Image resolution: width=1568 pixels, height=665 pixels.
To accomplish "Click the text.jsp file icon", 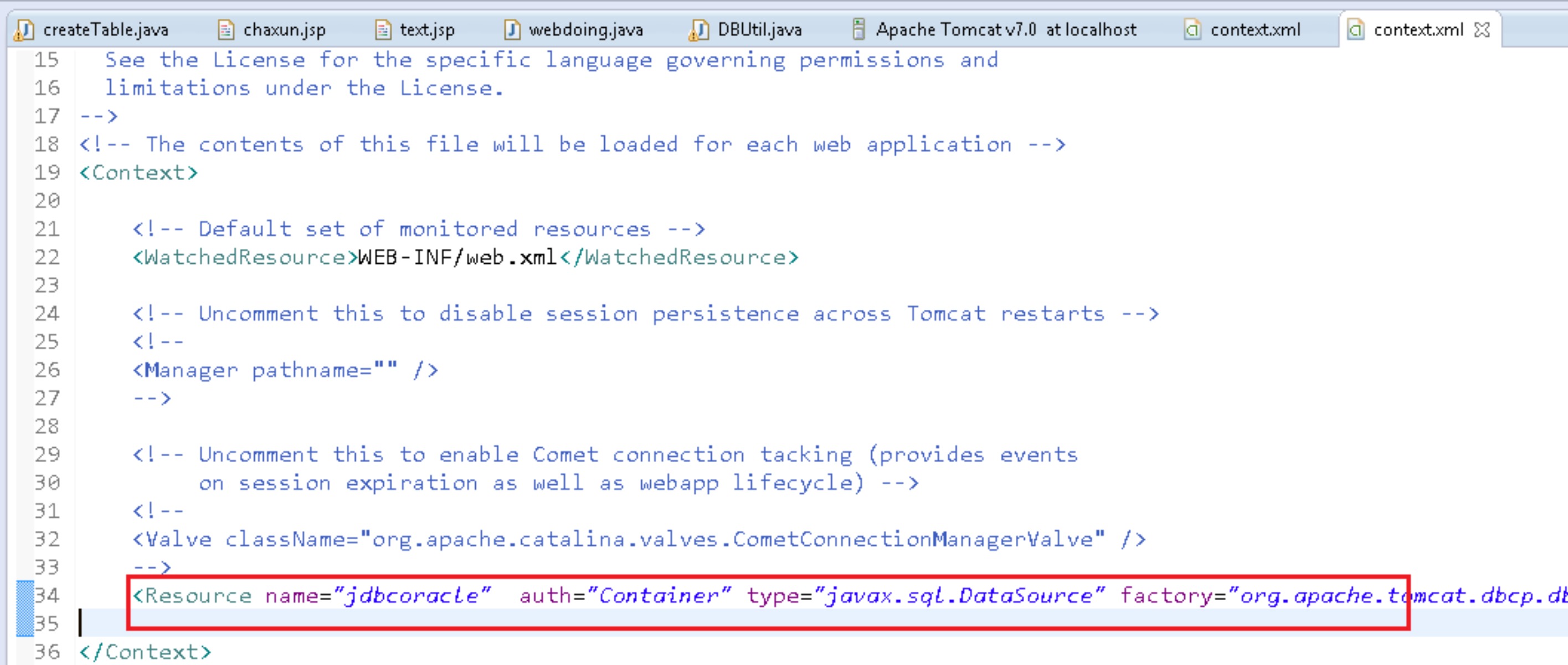I will (x=383, y=29).
